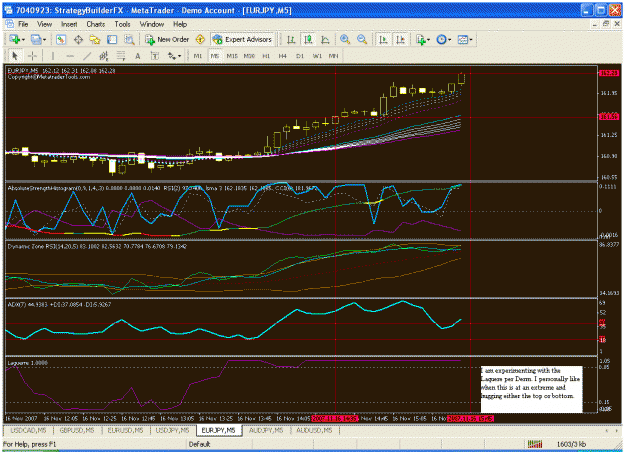Open the Charts menu
The height and width of the screenshot is (452, 625).
coord(96,24)
